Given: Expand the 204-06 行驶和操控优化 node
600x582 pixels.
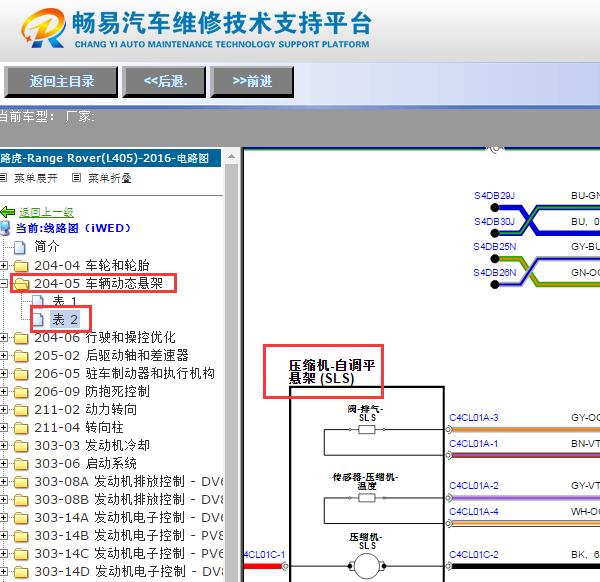Looking at the screenshot, I should coord(4,337).
